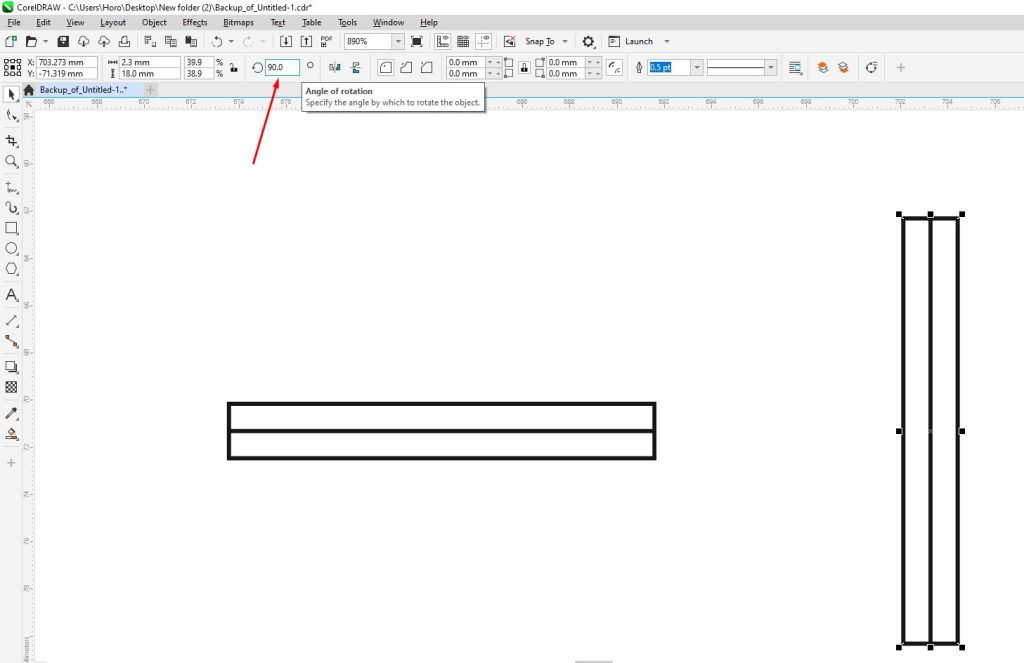The image size is (1024, 663).
Task: Choose the Text tool
Action: 12,295
